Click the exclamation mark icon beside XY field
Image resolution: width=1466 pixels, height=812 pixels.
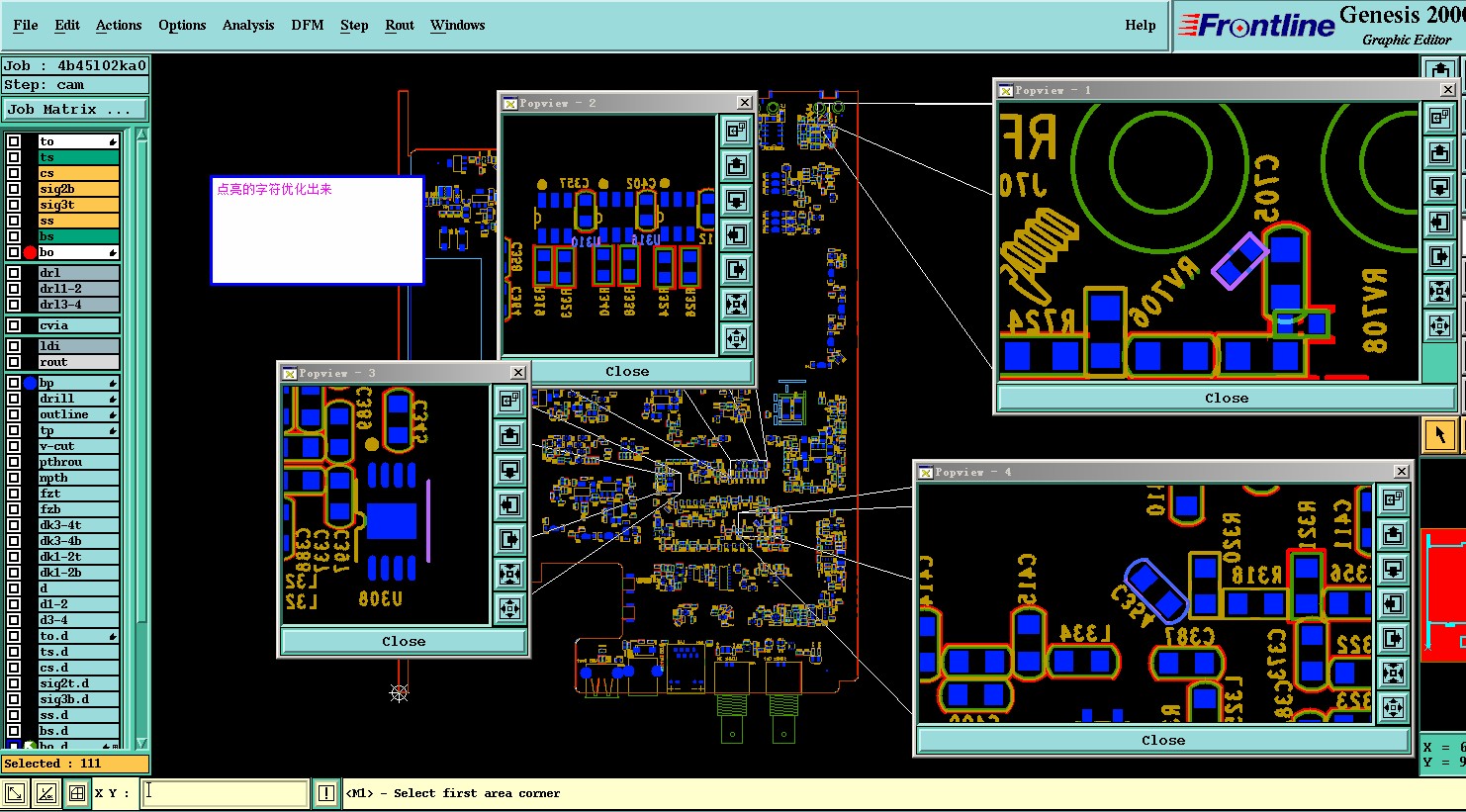[x=326, y=793]
